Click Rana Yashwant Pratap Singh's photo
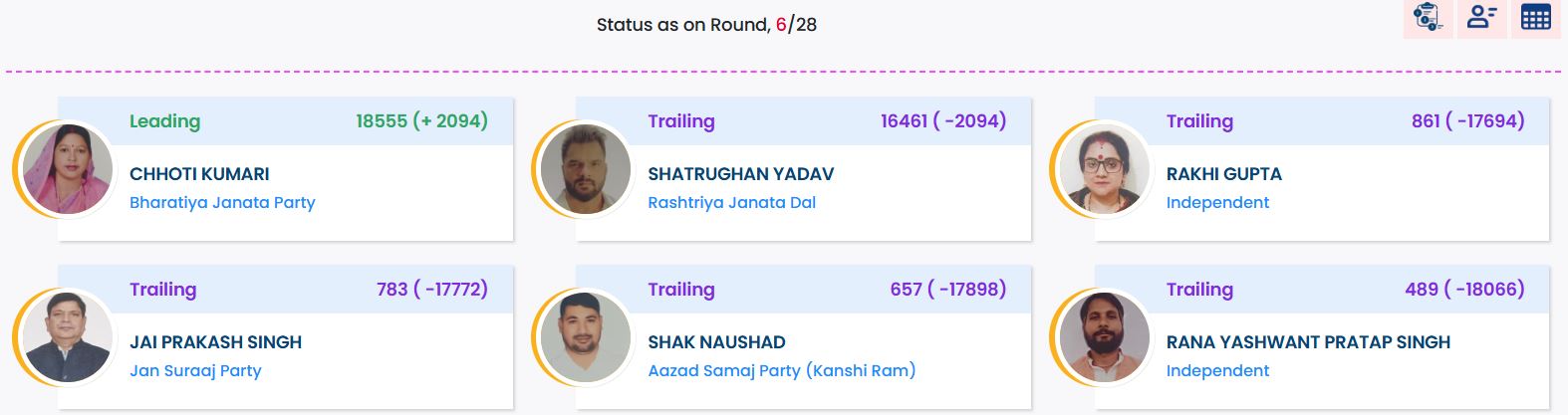The width and height of the screenshot is (1568, 415). click(1104, 337)
